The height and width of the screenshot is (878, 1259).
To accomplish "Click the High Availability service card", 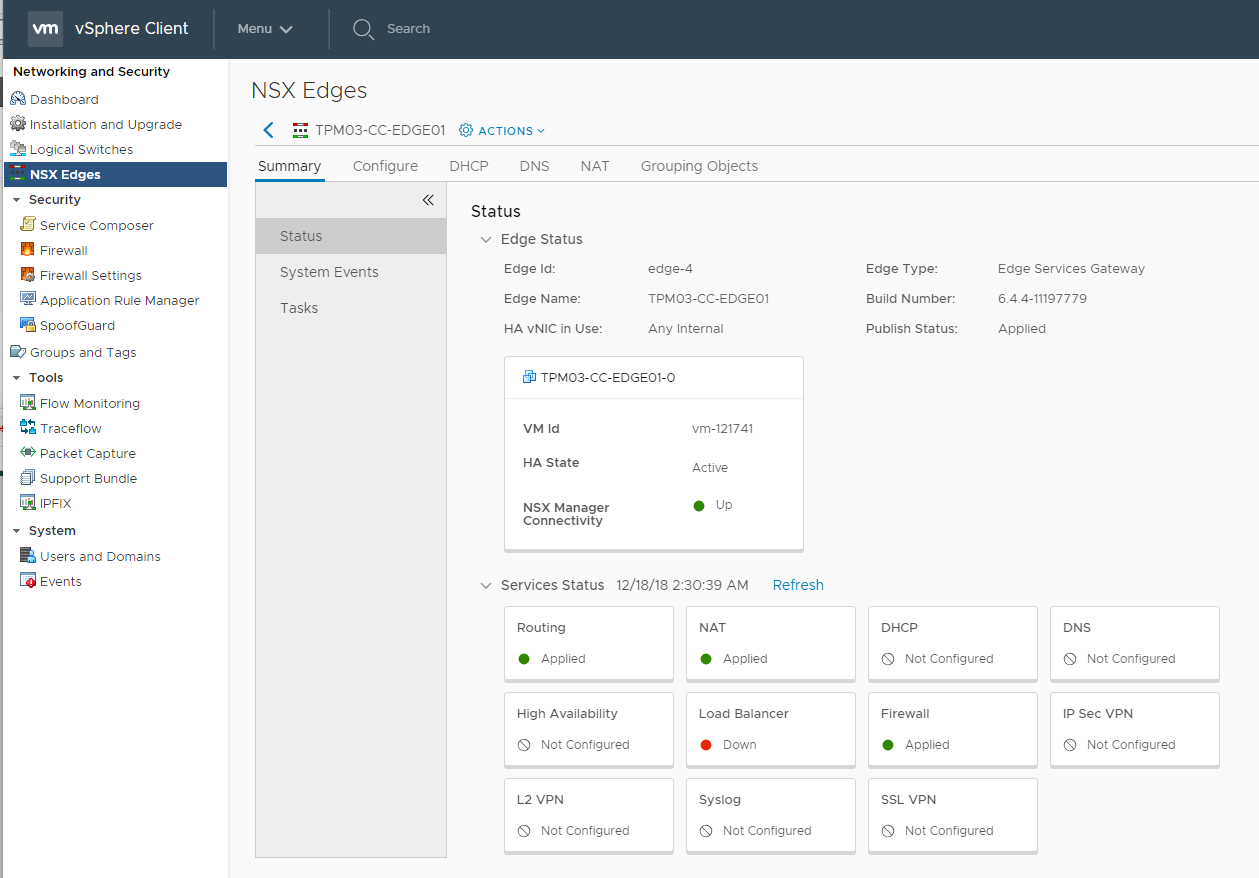I will pyautogui.click(x=588, y=729).
